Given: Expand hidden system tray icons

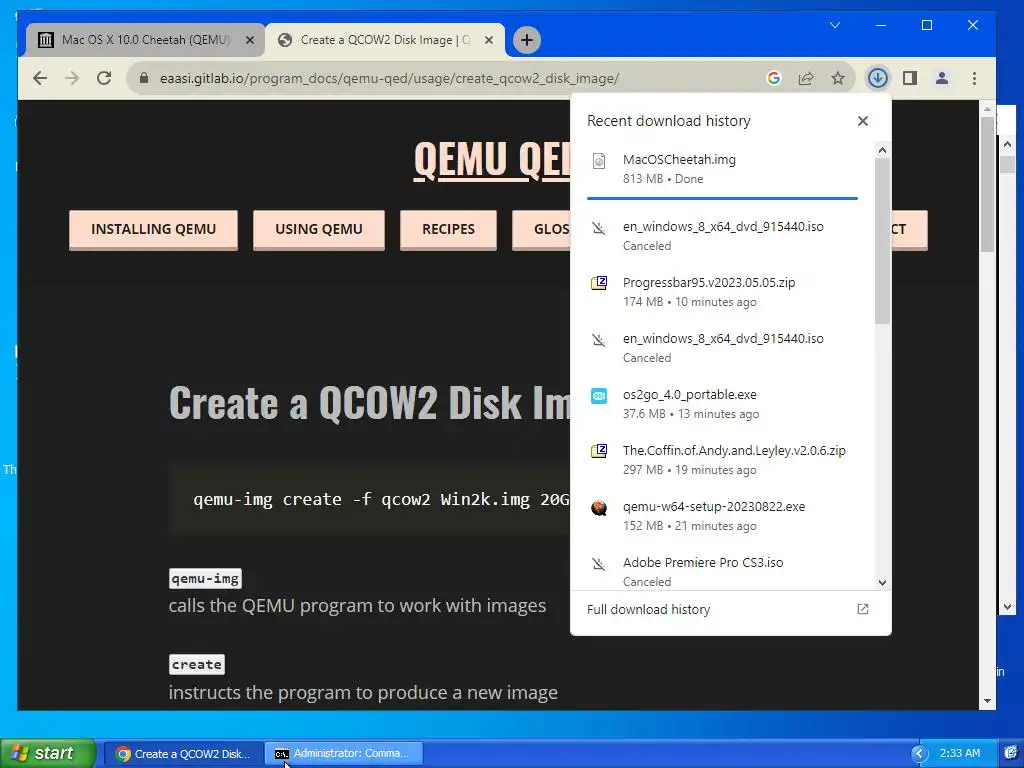Looking at the screenshot, I should pyautogui.click(x=920, y=754).
